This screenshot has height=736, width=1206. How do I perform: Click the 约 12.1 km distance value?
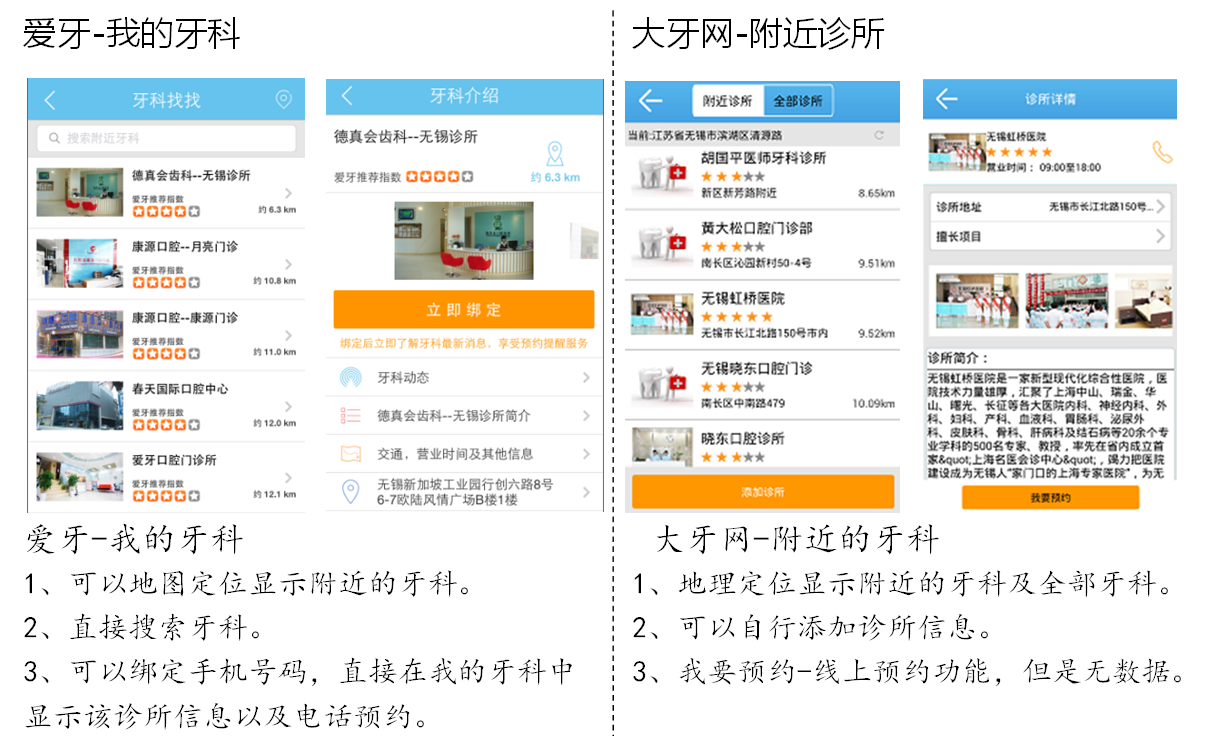(276, 494)
